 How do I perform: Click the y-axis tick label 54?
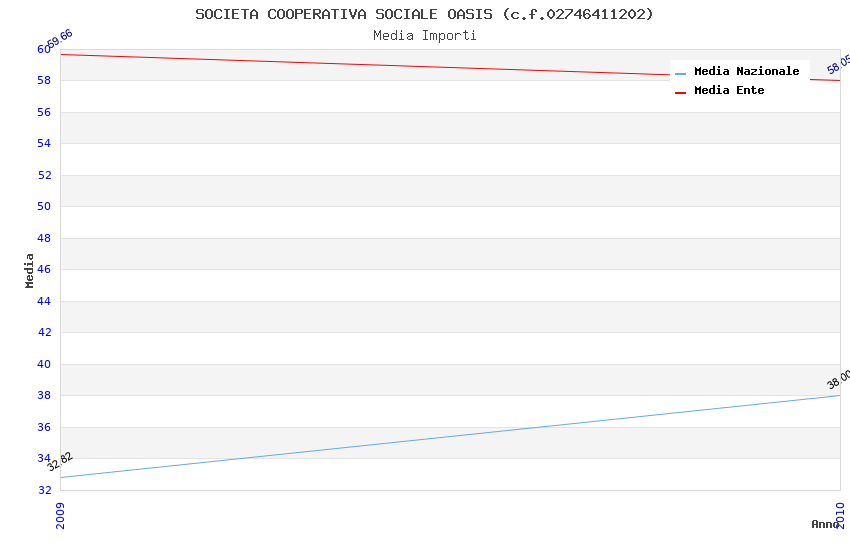44,143
